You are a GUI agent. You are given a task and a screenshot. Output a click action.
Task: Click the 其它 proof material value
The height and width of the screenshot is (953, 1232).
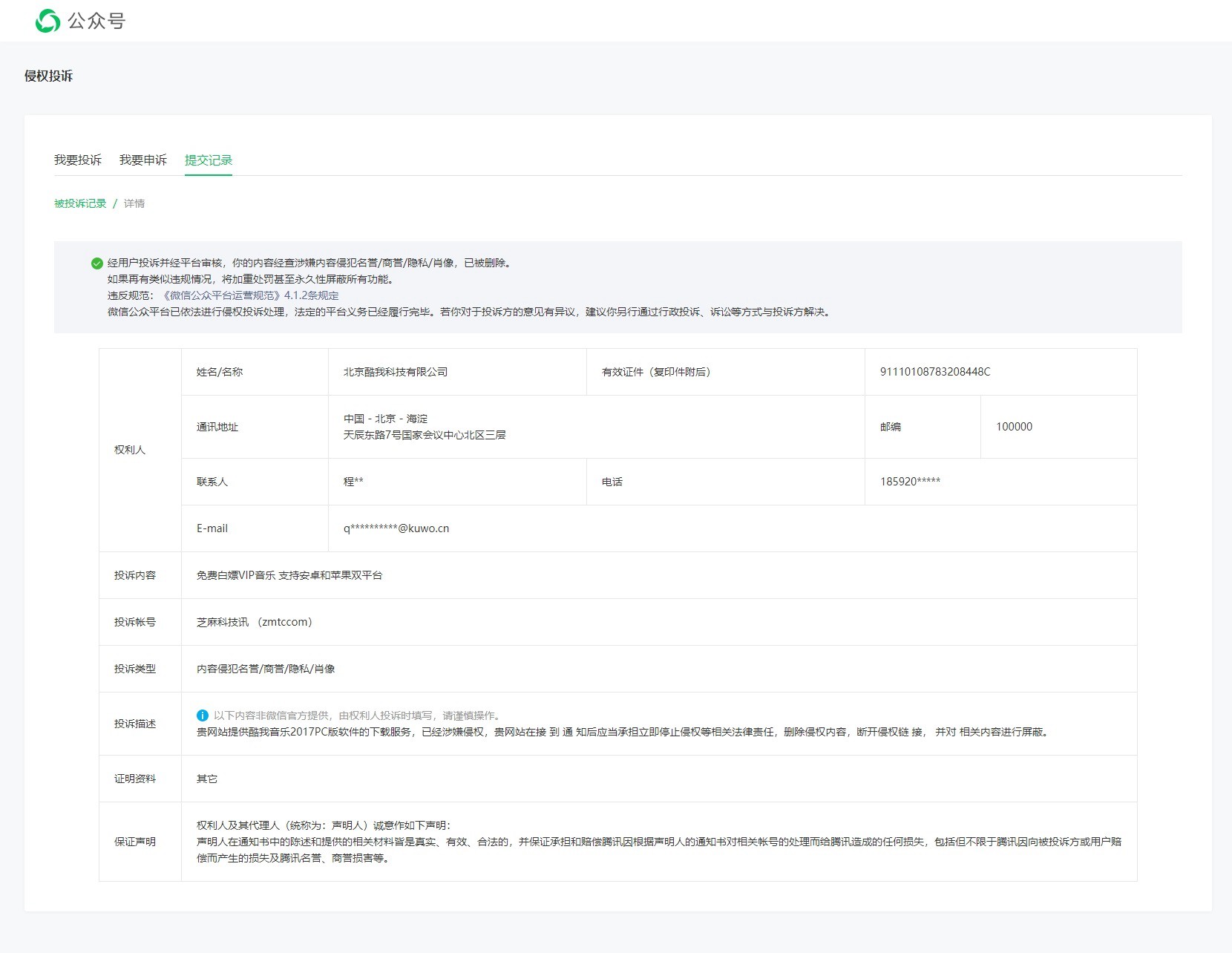[x=207, y=779]
